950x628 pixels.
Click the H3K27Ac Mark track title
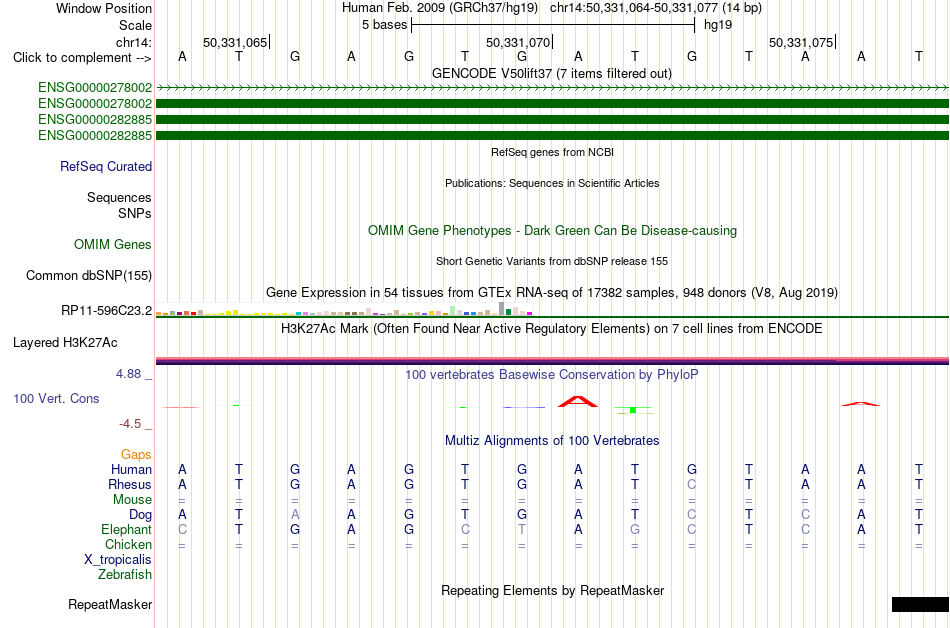click(x=552, y=329)
